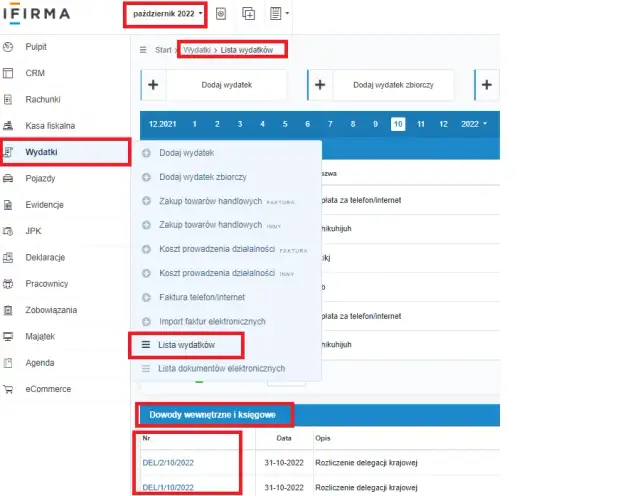
Task: Open Deklaracje section
Action: 45,258
